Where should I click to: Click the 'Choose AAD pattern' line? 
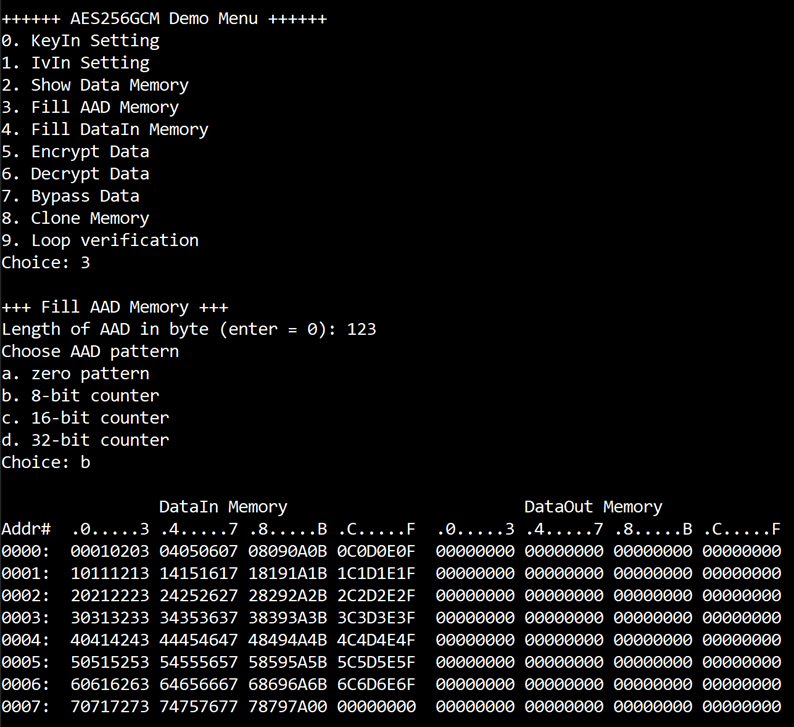click(90, 352)
